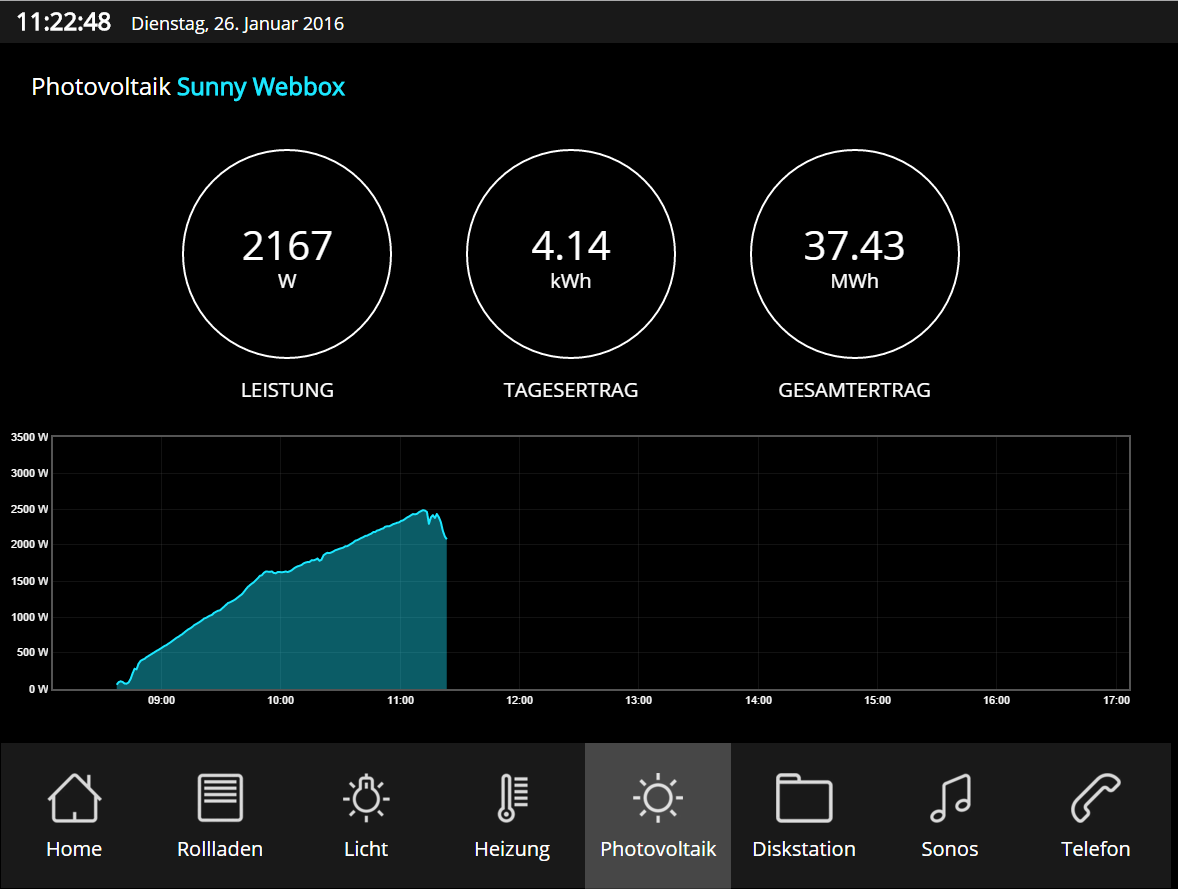Click the 13:00 label on chart axis
Viewport: 1178px width, 889px height.
click(639, 700)
